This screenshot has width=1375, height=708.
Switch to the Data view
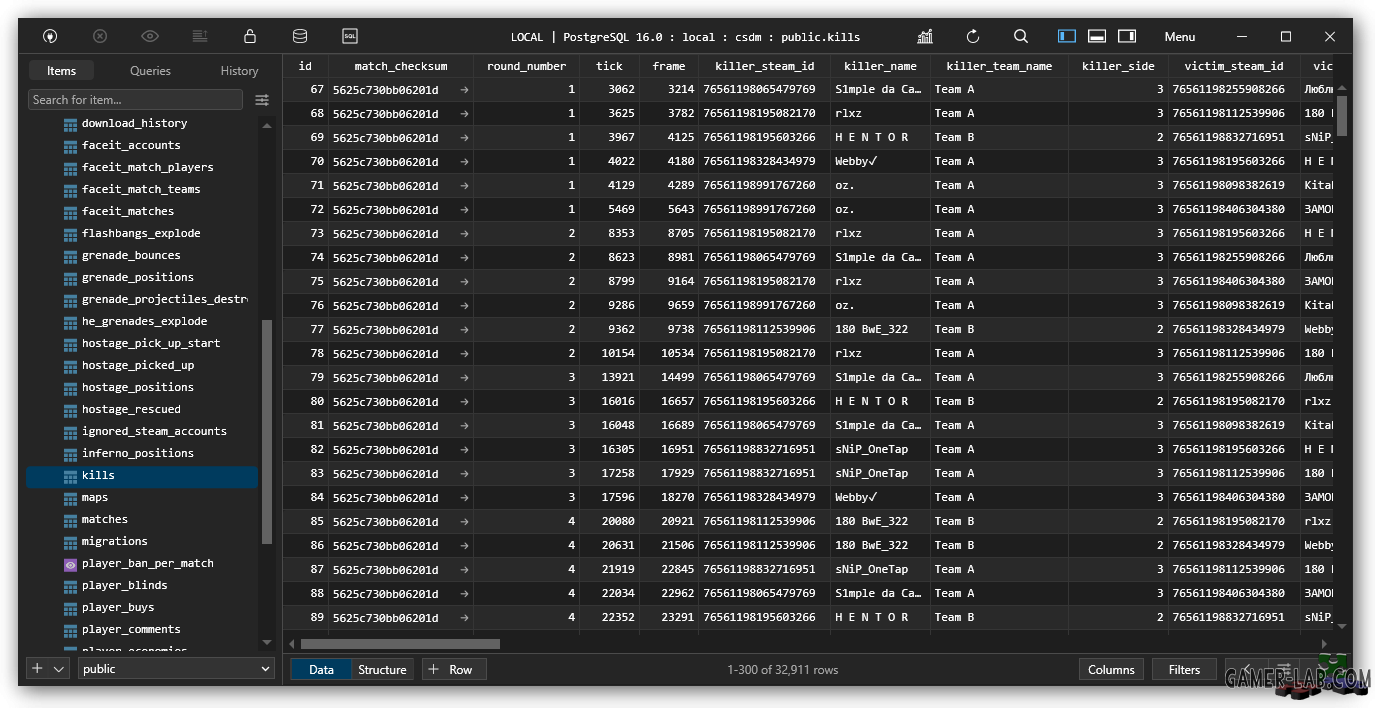[321, 670]
